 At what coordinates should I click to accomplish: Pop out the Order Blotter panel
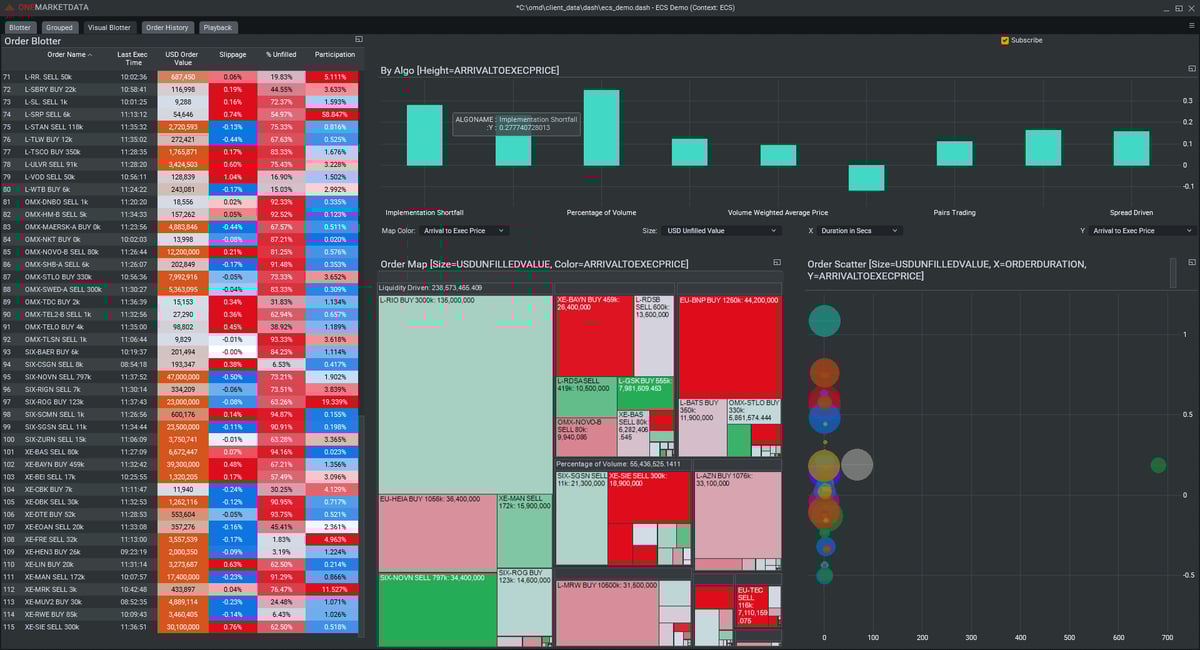(x=359, y=39)
